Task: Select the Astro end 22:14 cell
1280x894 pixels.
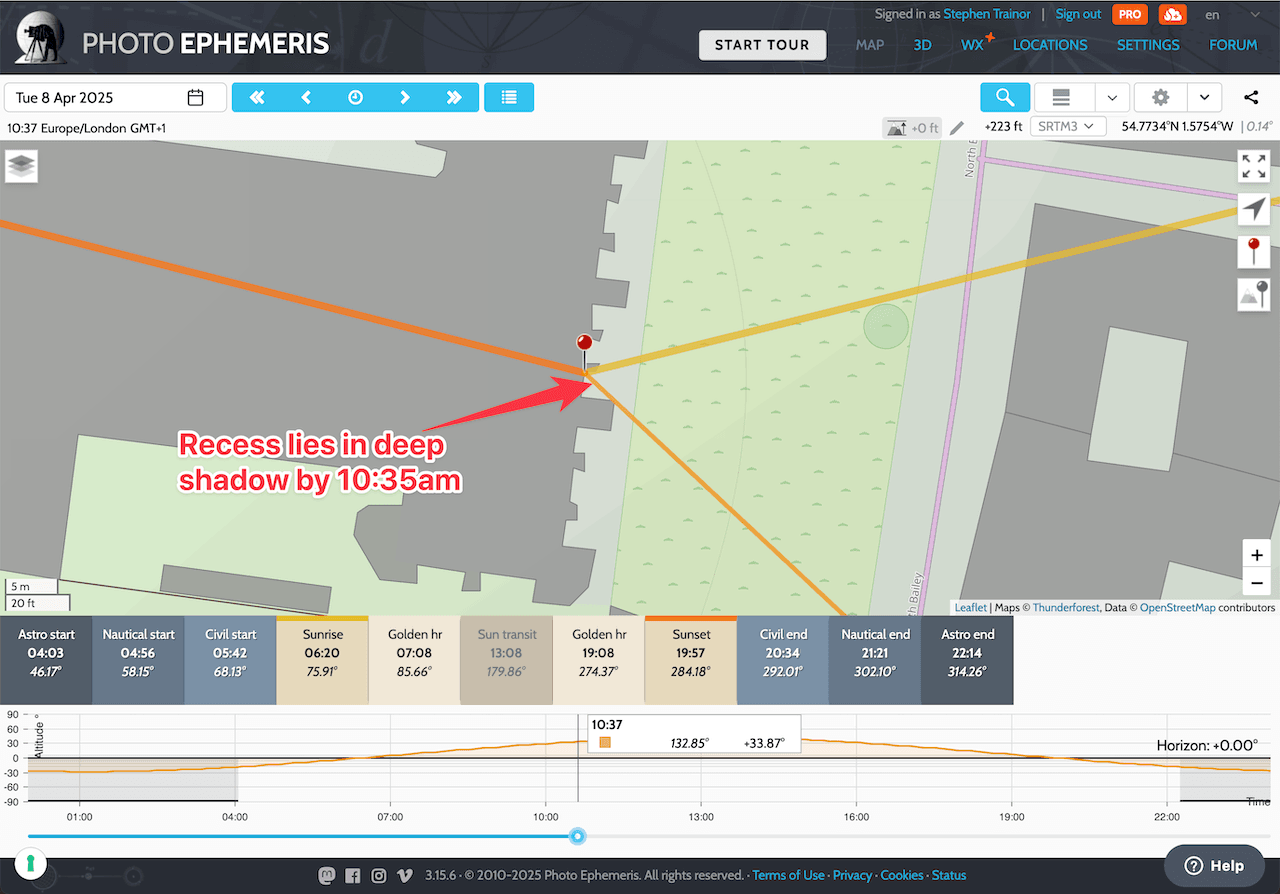Action: [967, 660]
